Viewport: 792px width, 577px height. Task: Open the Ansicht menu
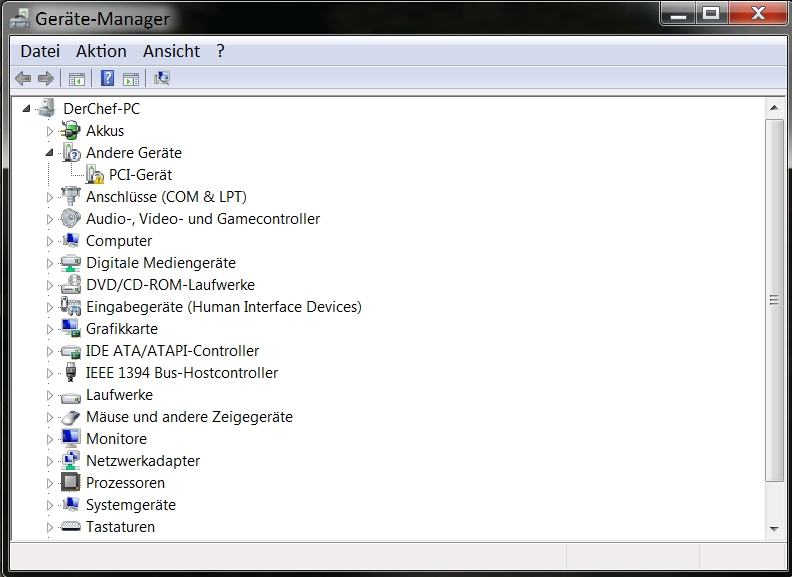coord(171,51)
